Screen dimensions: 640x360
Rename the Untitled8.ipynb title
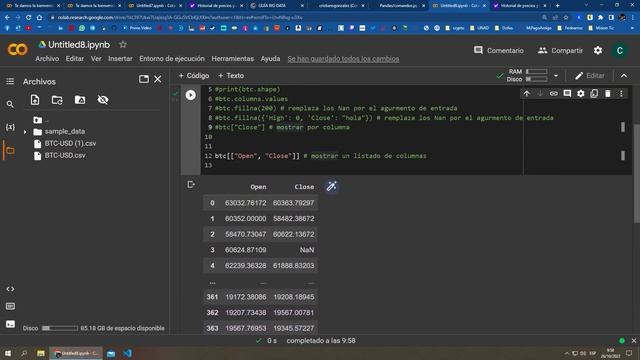coord(79,44)
